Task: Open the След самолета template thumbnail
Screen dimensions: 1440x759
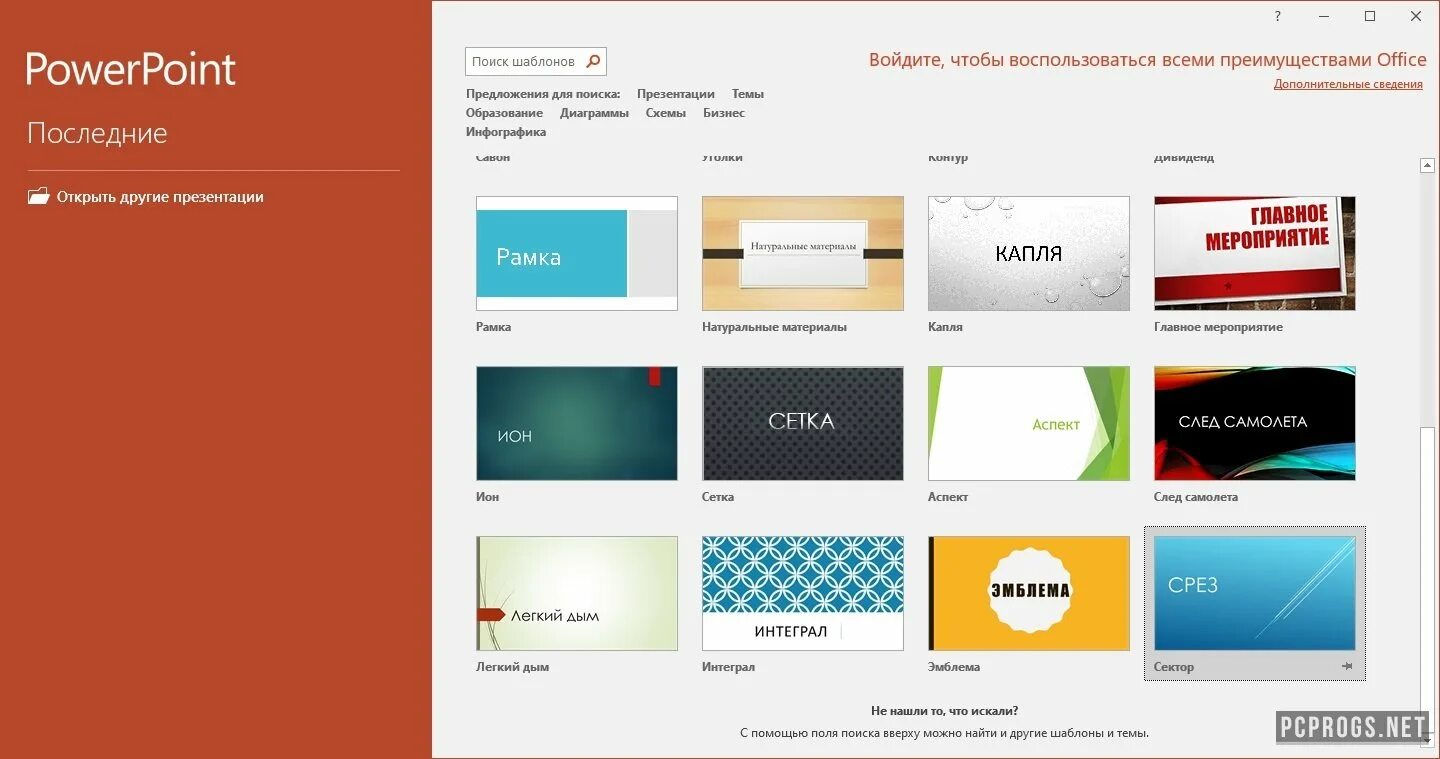Action: 1255,423
